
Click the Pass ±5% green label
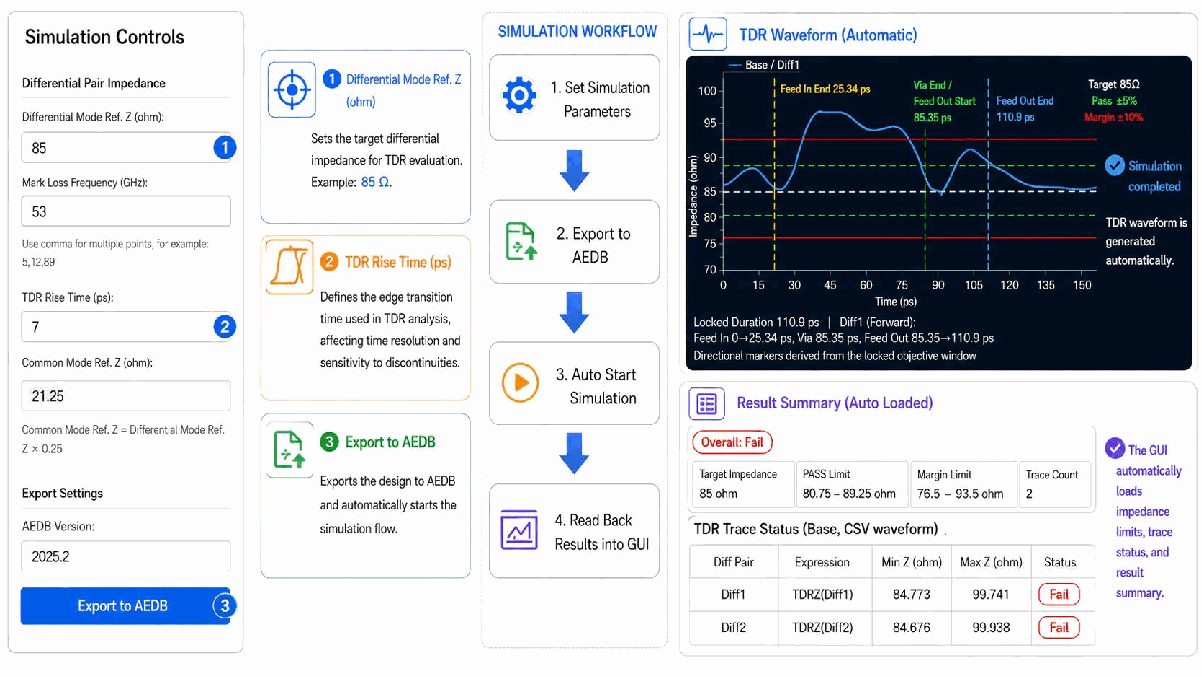coord(1114,101)
